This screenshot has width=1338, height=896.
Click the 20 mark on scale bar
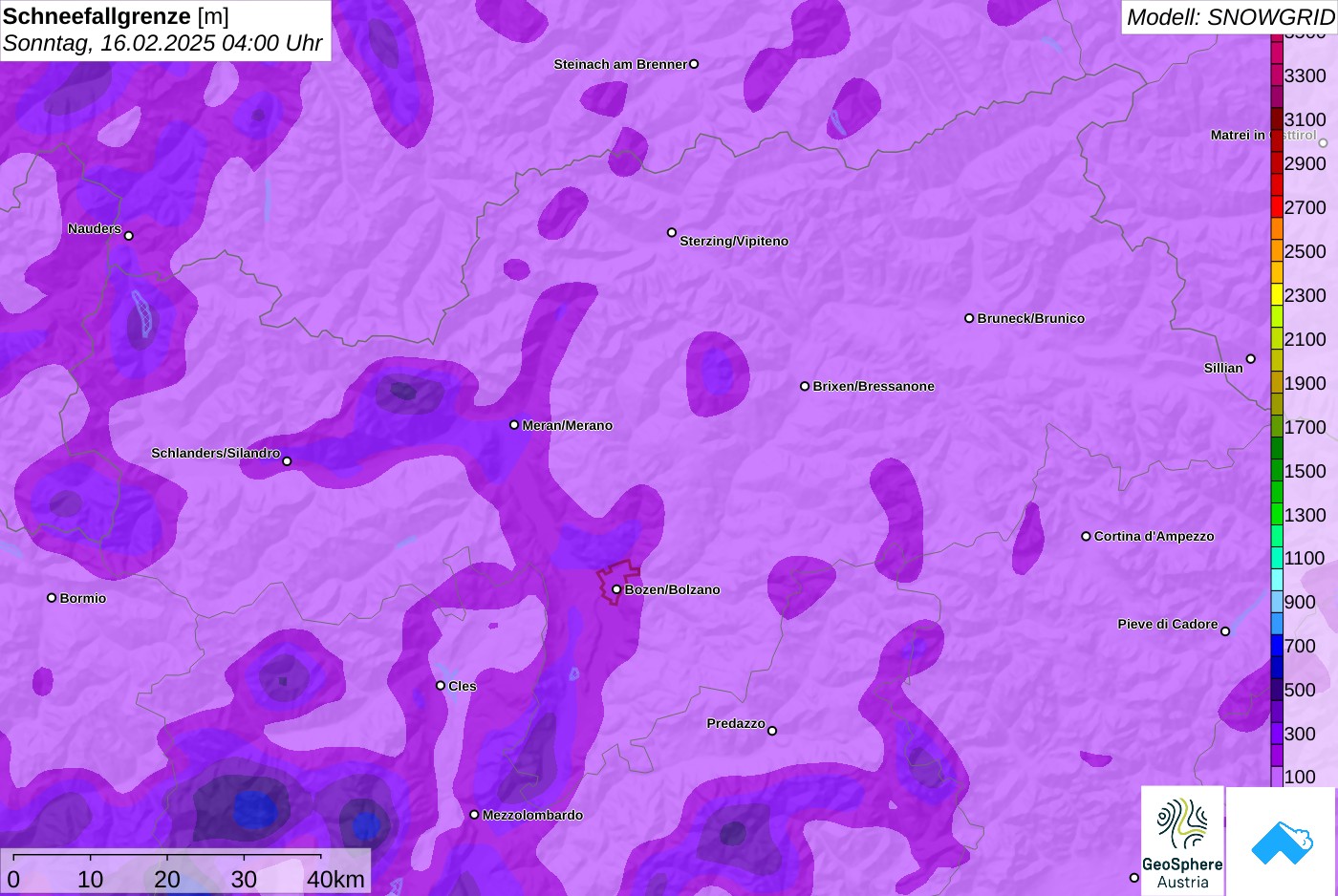click(x=166, y=880)
